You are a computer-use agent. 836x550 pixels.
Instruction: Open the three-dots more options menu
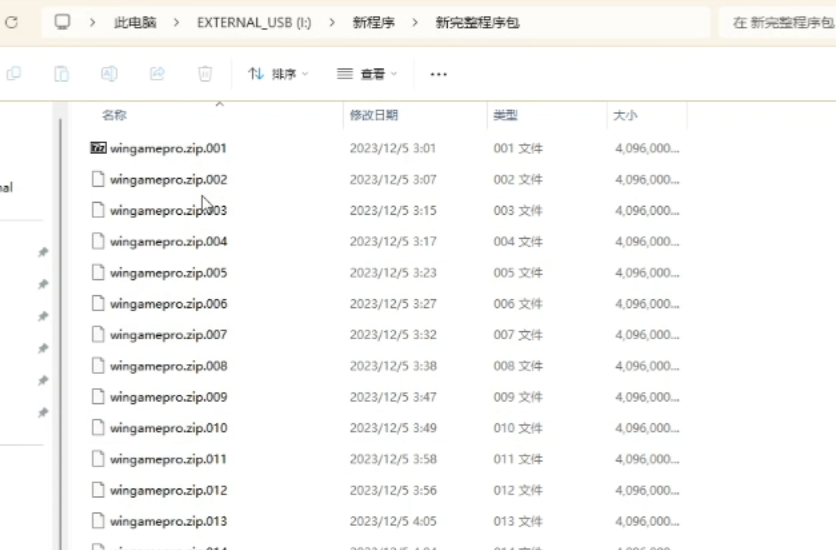tap(438, 74)
